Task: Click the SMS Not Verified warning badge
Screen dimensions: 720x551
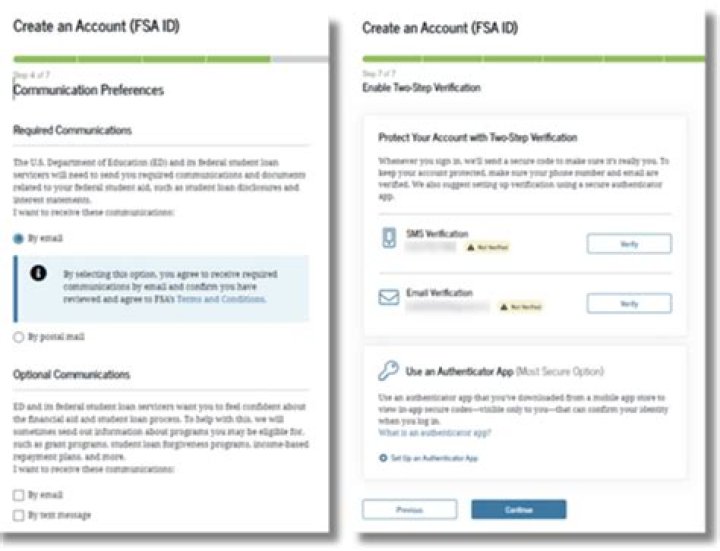Action: coord(488,247)
